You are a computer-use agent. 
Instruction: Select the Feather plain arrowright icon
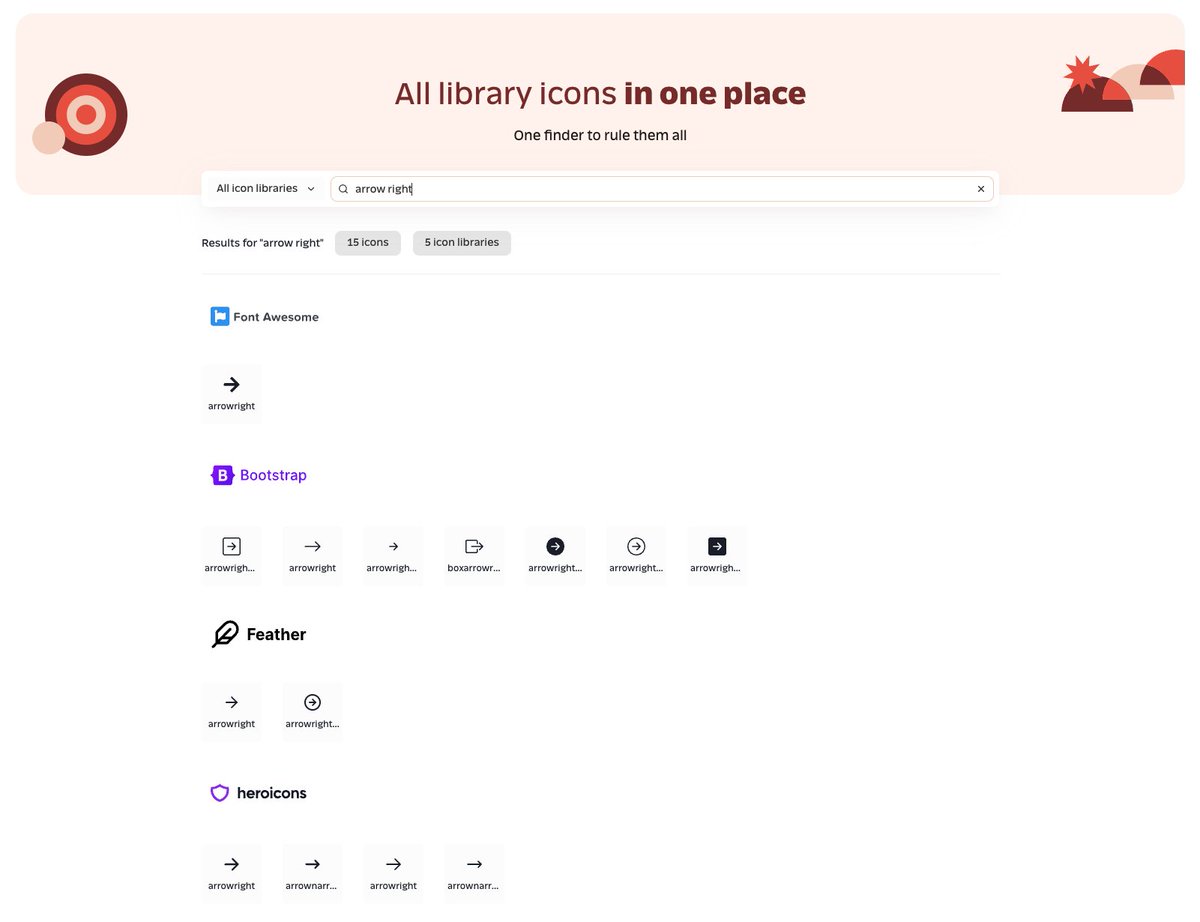[x=231, y=711]
